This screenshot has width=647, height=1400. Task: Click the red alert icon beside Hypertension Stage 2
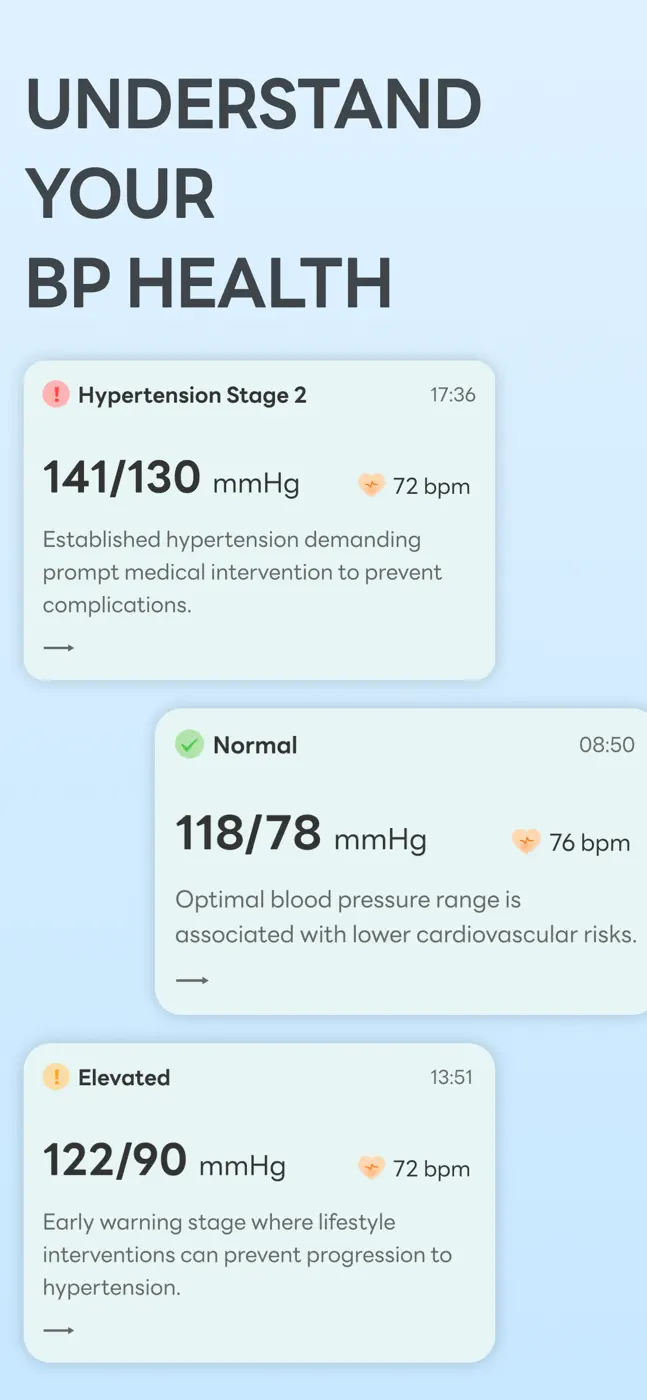click(x=56, y=394)
